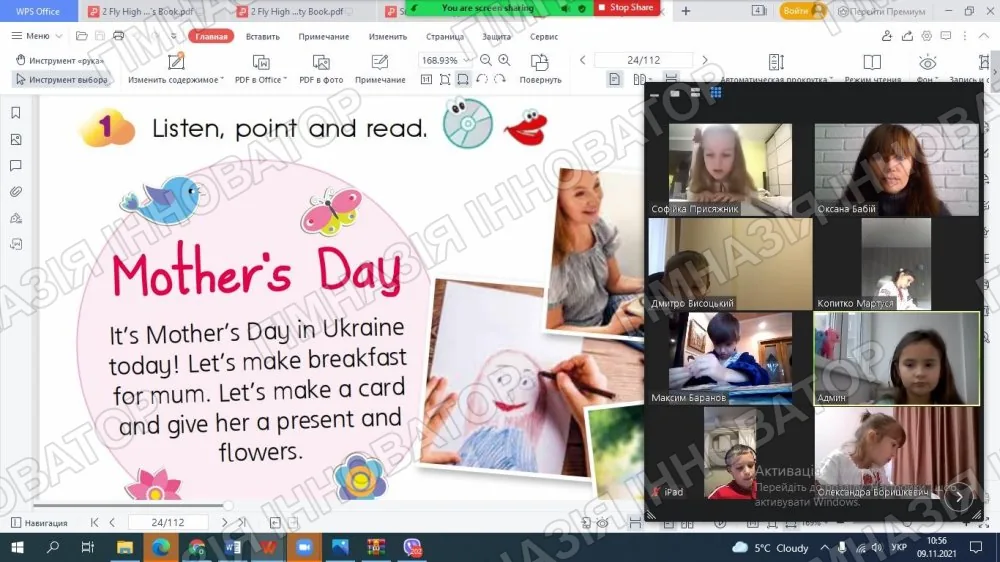Click the Режим чтения reading mode icon
This screenshot has width=1000, height=562.
(872, 63)
